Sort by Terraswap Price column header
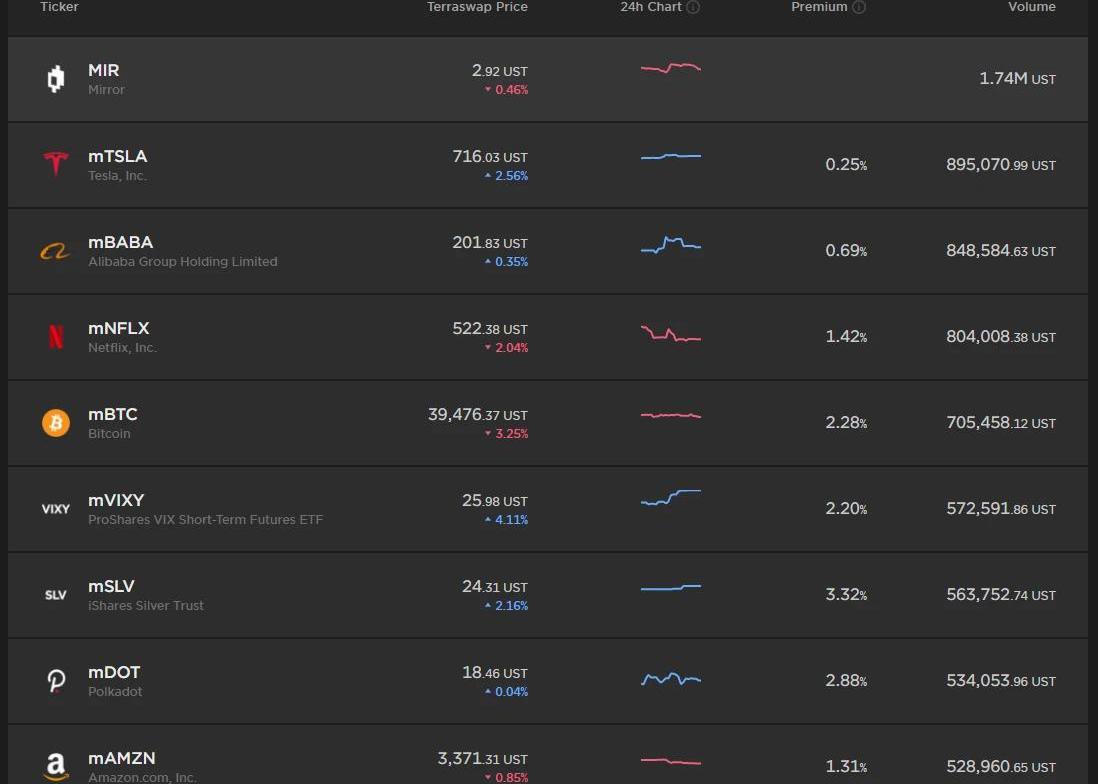1098x784 pixels. pyautogui.click(x=477, y=7)
